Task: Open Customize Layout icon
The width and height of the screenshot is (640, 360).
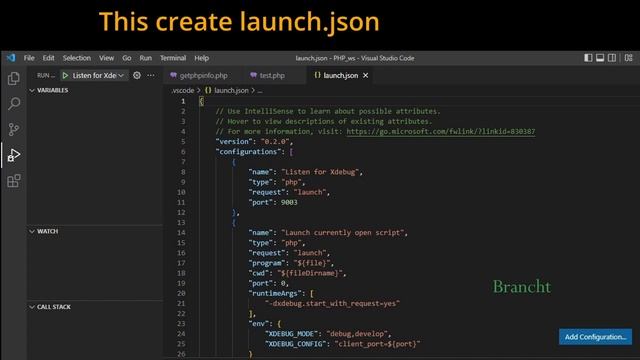Action: click(629, 58)
